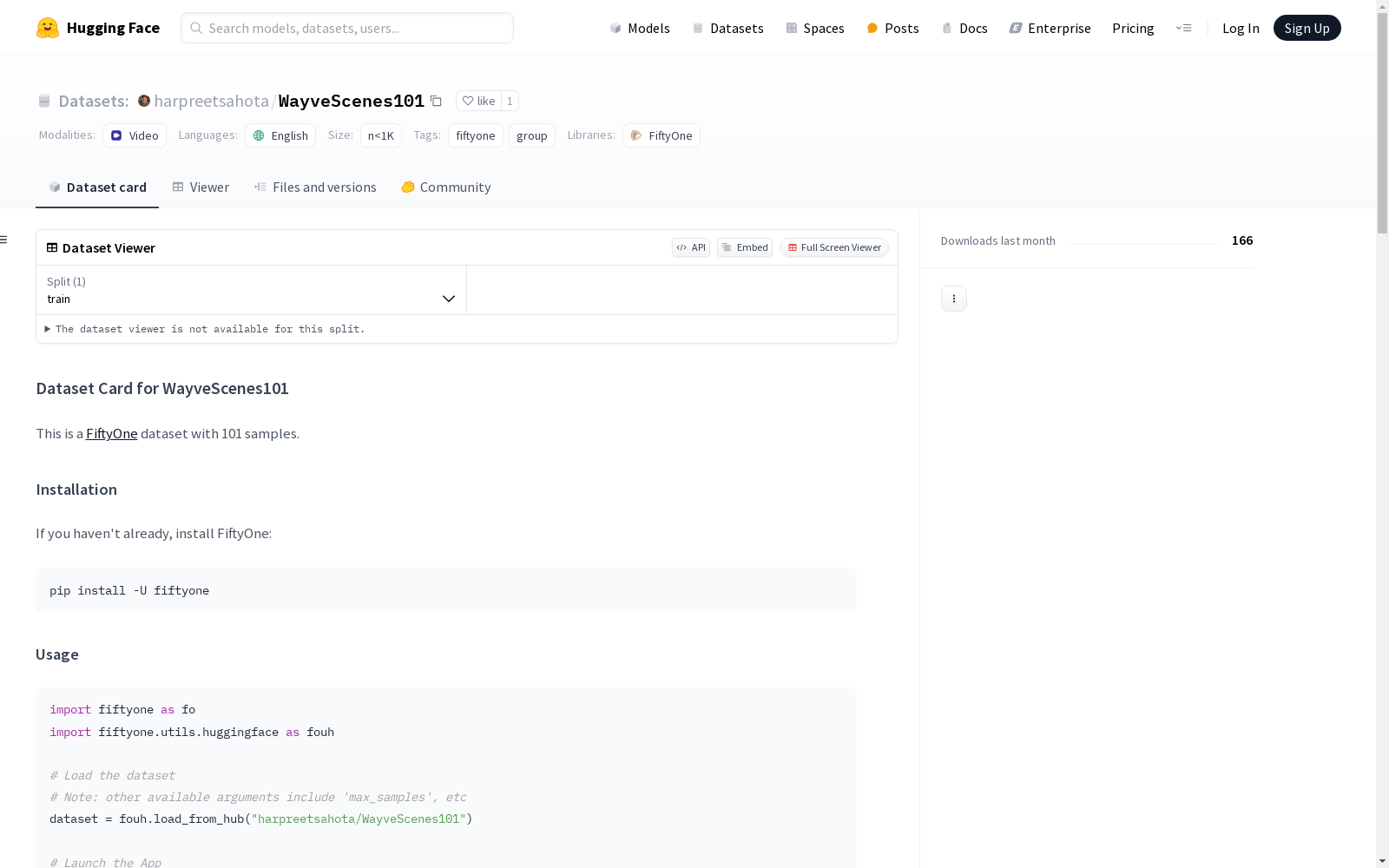Click the pip install code block
1389x868 pixels.
pos(446,590)
